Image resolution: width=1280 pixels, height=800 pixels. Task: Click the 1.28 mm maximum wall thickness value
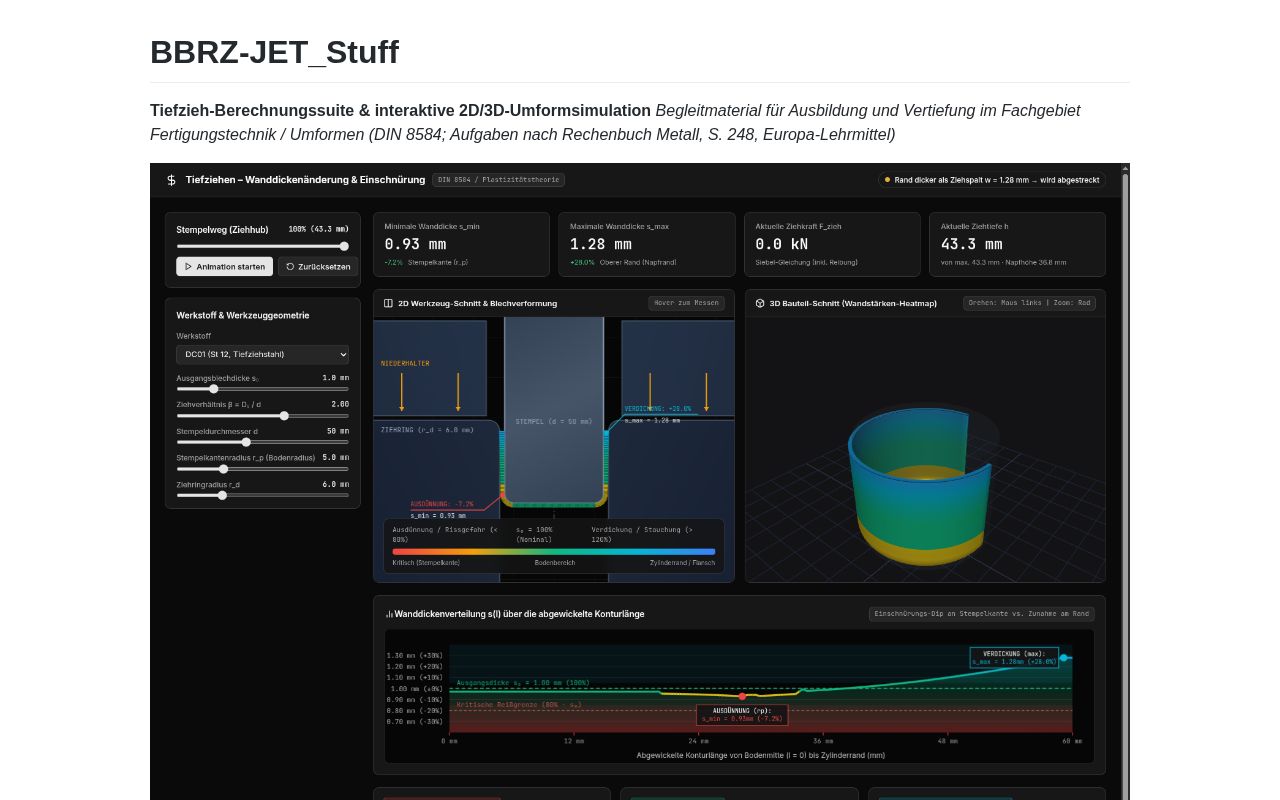(x=601, y=244)
